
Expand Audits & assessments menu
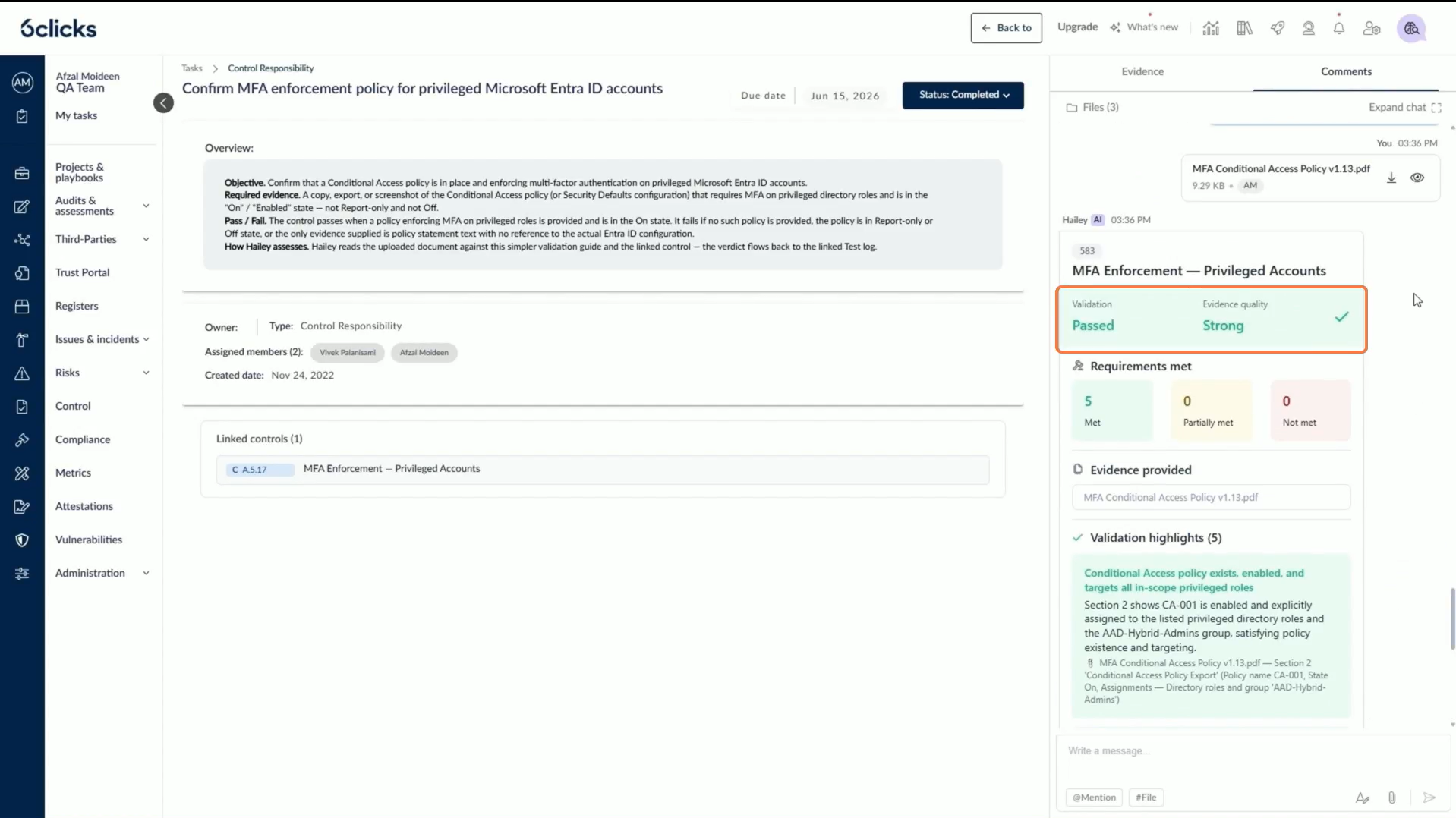[146, 206]
